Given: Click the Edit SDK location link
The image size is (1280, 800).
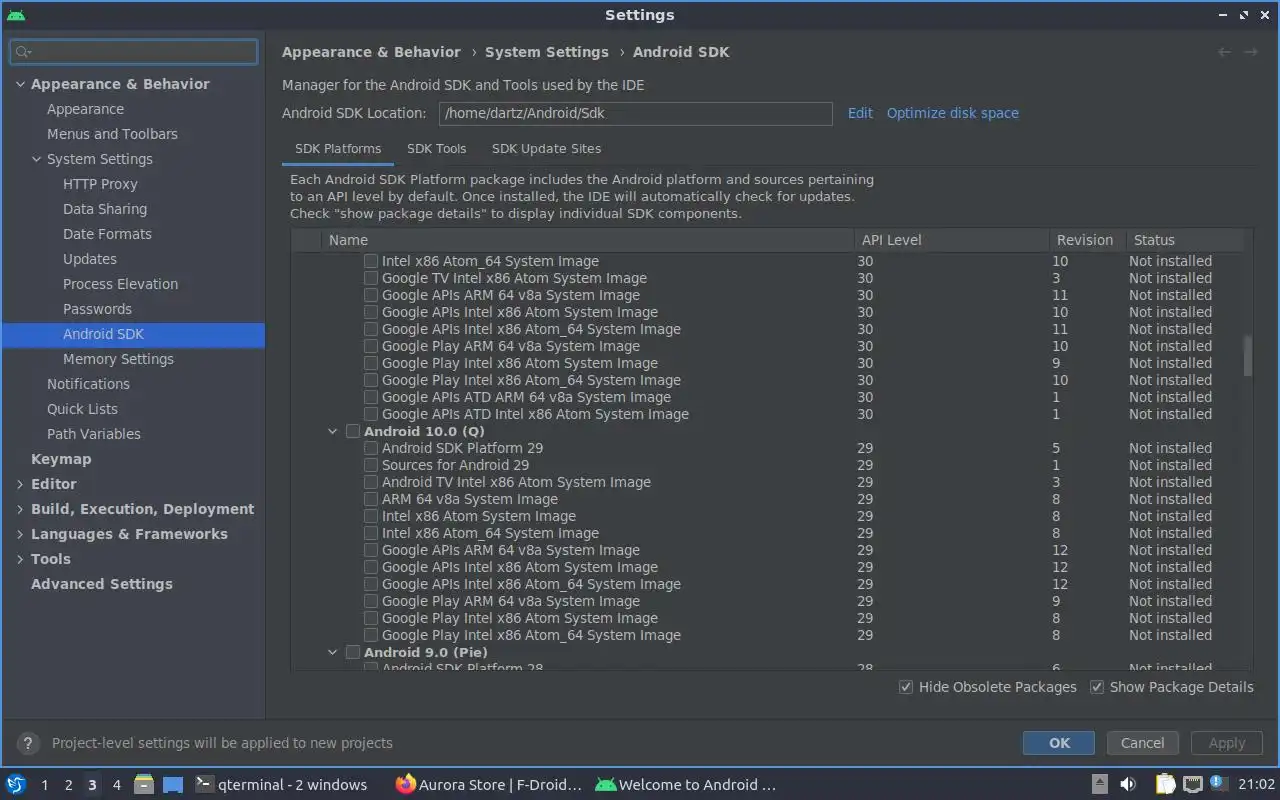Looking at the screenshot, I should pos(860,113).
